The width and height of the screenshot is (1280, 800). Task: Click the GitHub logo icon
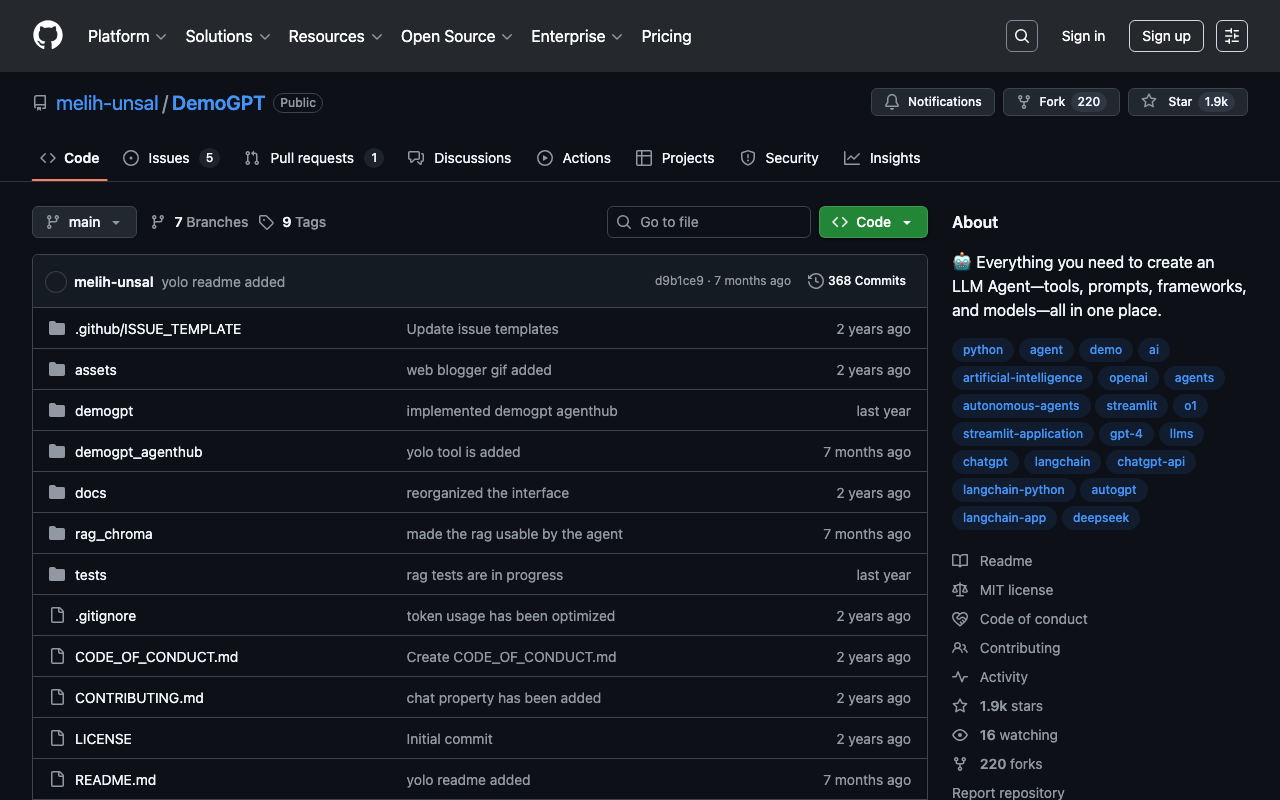pos(48,36)
